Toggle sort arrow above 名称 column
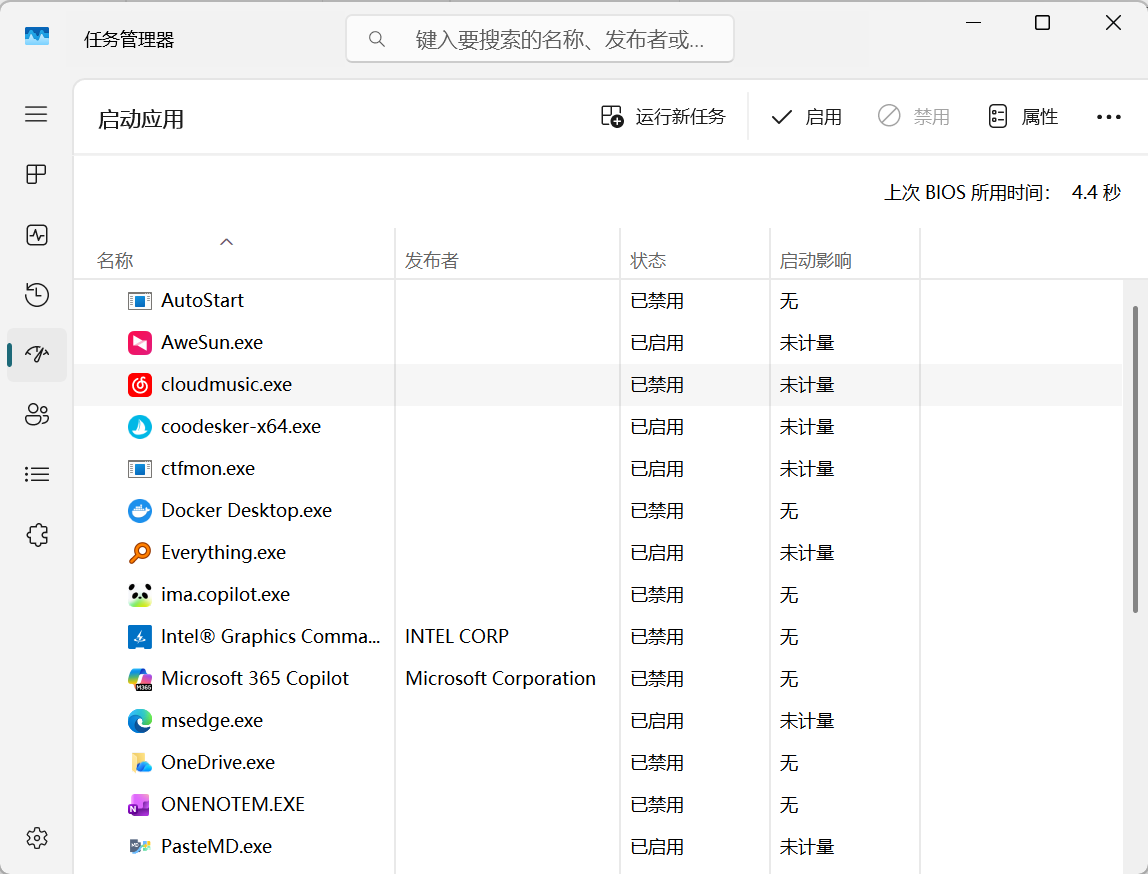The width and height of the screenshot is (1148, 874). click(227, 242)
